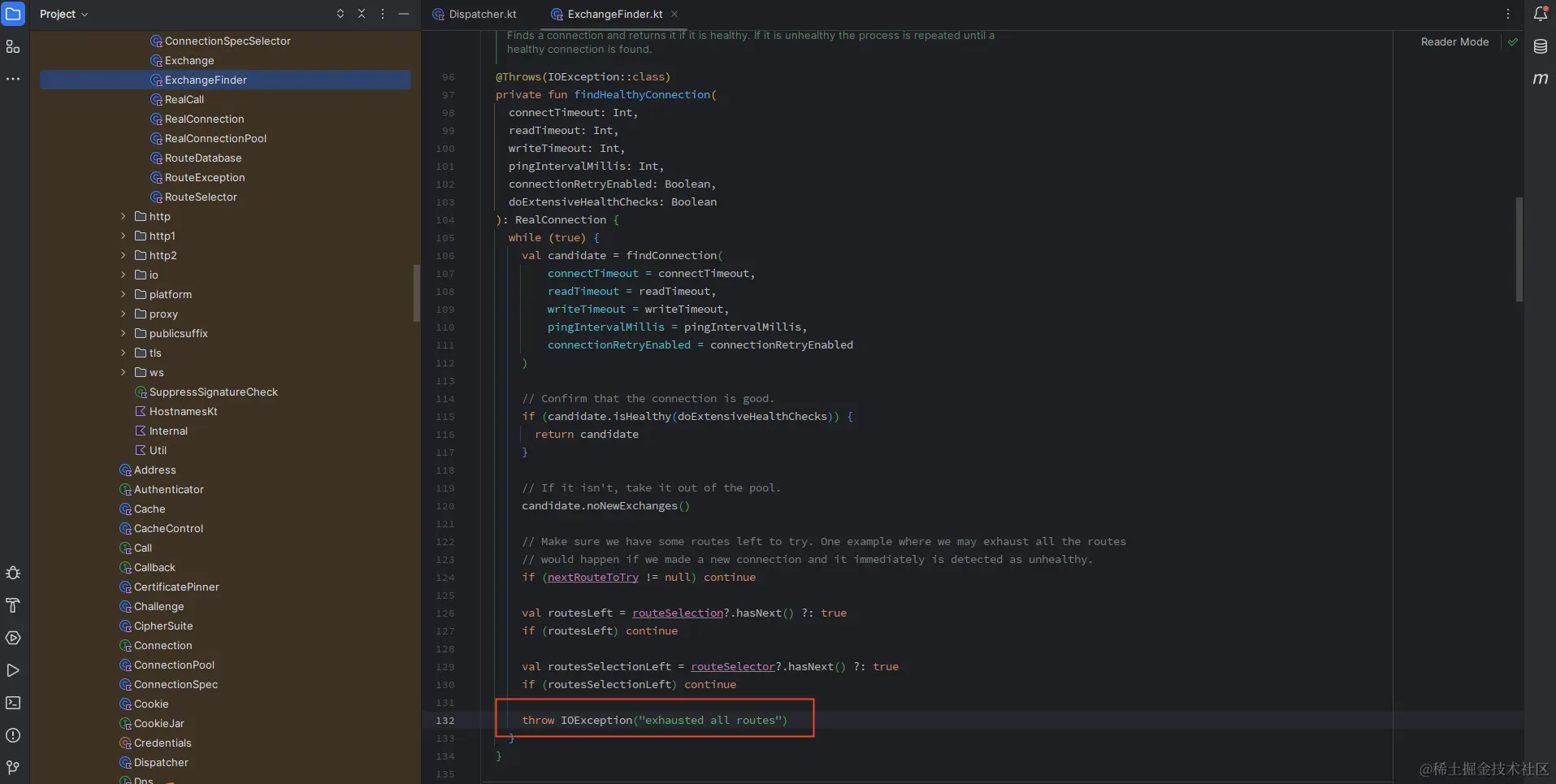Expand the http1 folder
1556x784 pixels.
coord(124,236)
